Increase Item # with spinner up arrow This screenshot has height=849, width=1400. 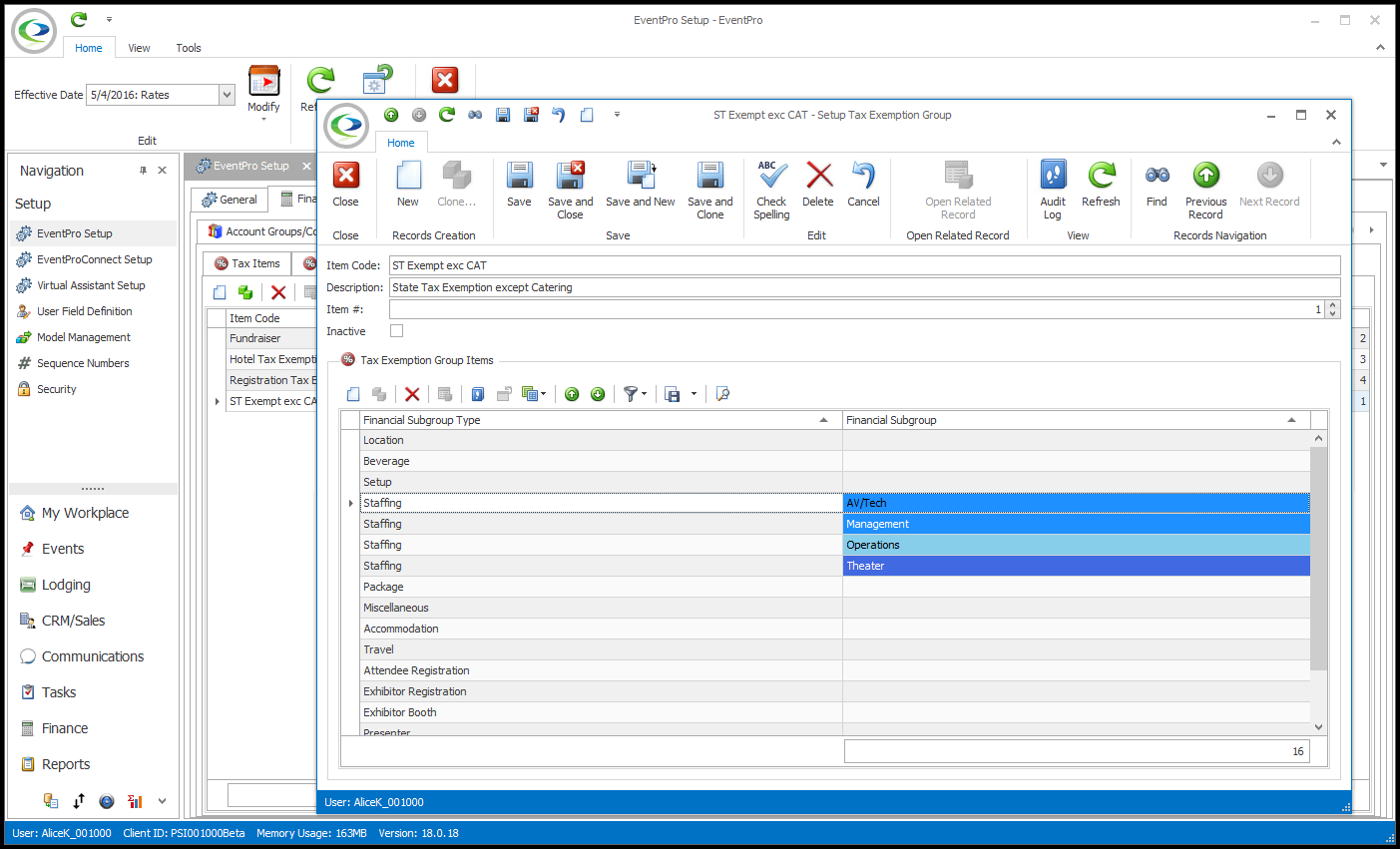(1332, 305)
